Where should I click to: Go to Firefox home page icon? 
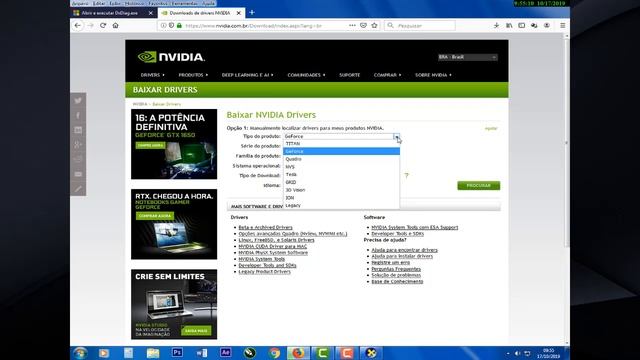tap(116, 25)
